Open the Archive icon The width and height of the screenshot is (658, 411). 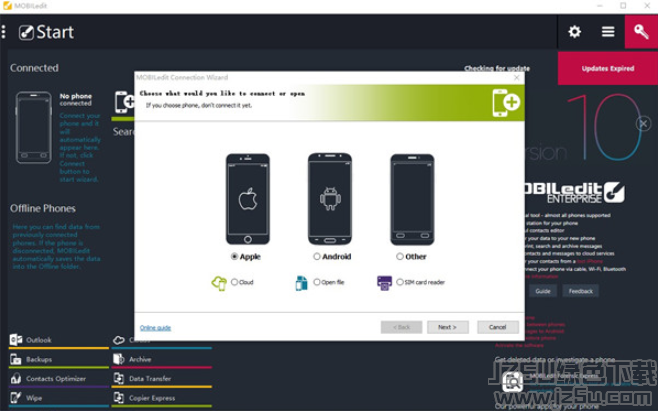click(119, 359)
